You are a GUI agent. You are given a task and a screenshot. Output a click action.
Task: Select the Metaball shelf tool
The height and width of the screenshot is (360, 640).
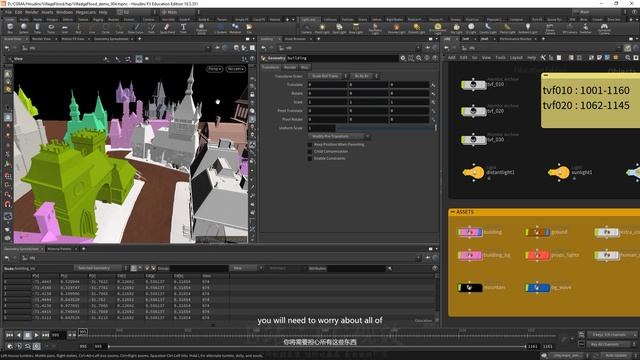pyautogui.click(x=235, y=28)
